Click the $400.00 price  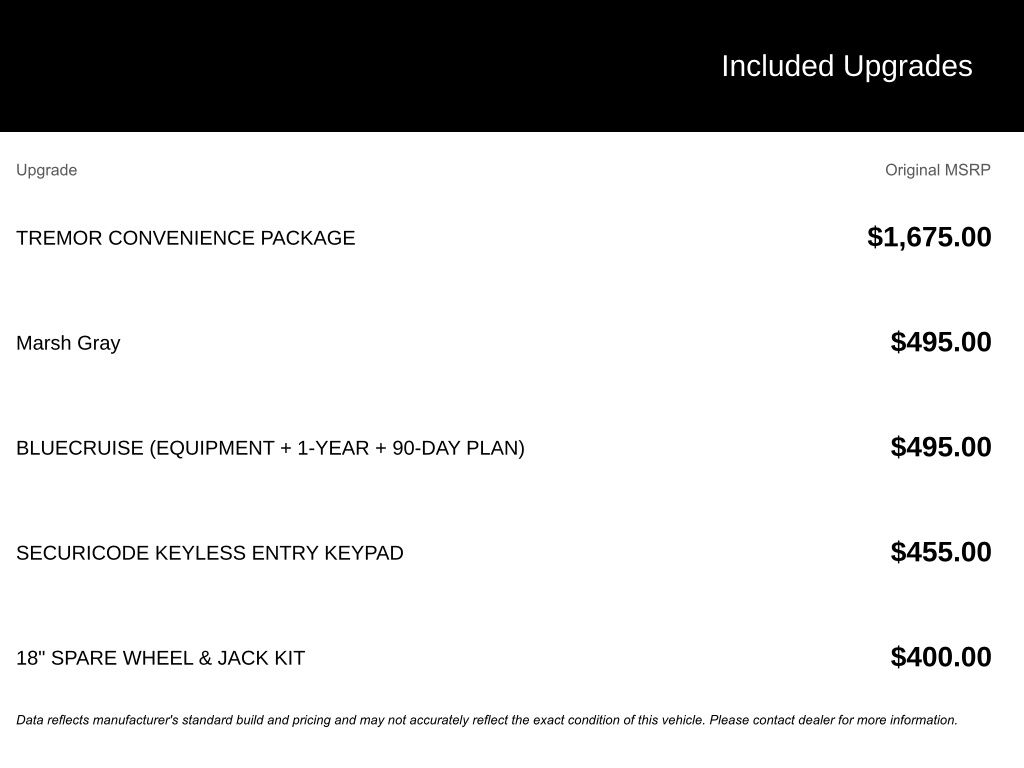pyautogui.click(x=941, y=657)
